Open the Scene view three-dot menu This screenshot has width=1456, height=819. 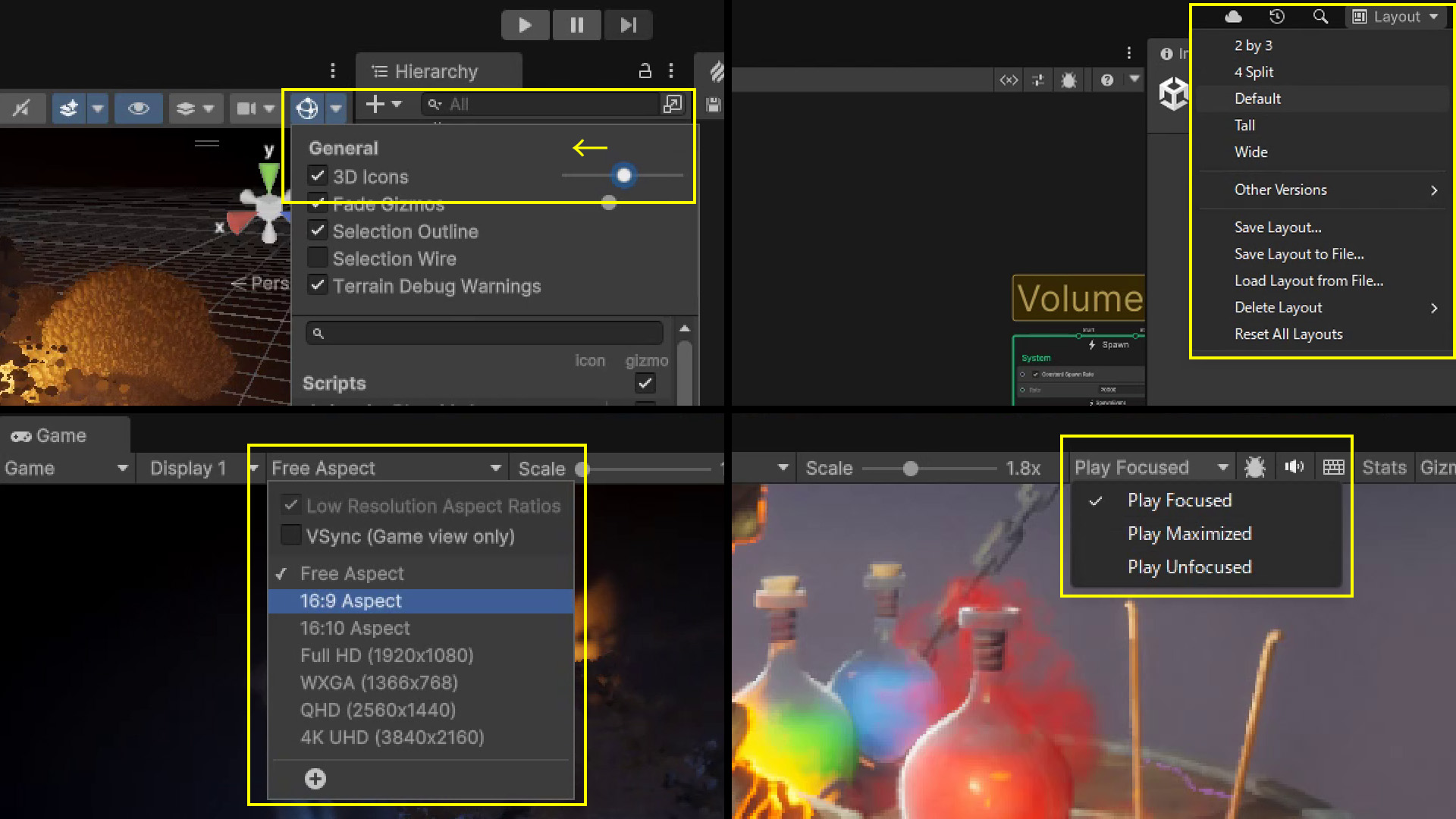pos(333,71)
